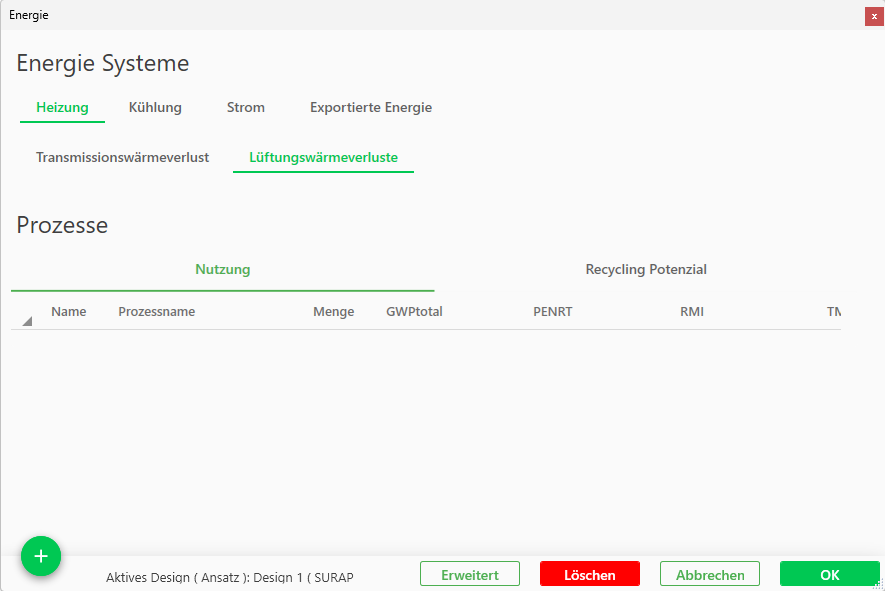Open the Kühlung tab
The image size is (885, 591).
(x=155, y=107)
